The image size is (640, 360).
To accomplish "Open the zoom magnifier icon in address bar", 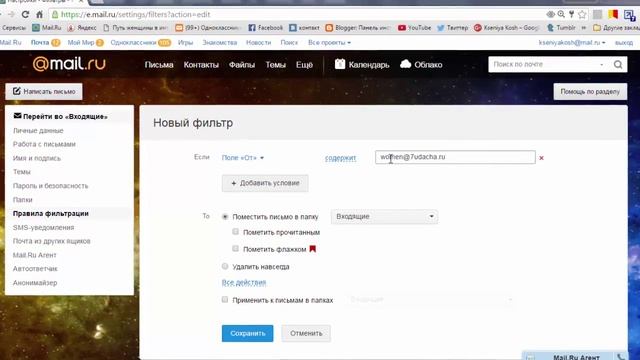I will (x=561, y=14).
